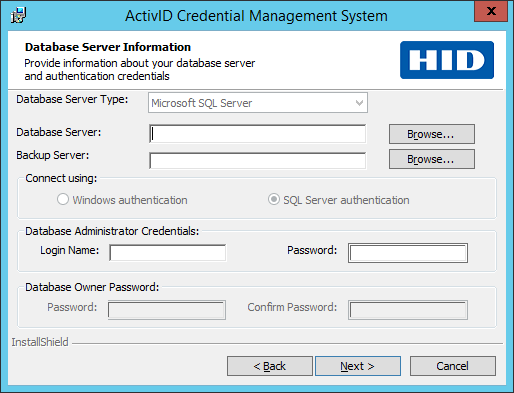Click the "InstallShield" text
The width and height of the screenshot is (514, 393).
pos(40,342)
